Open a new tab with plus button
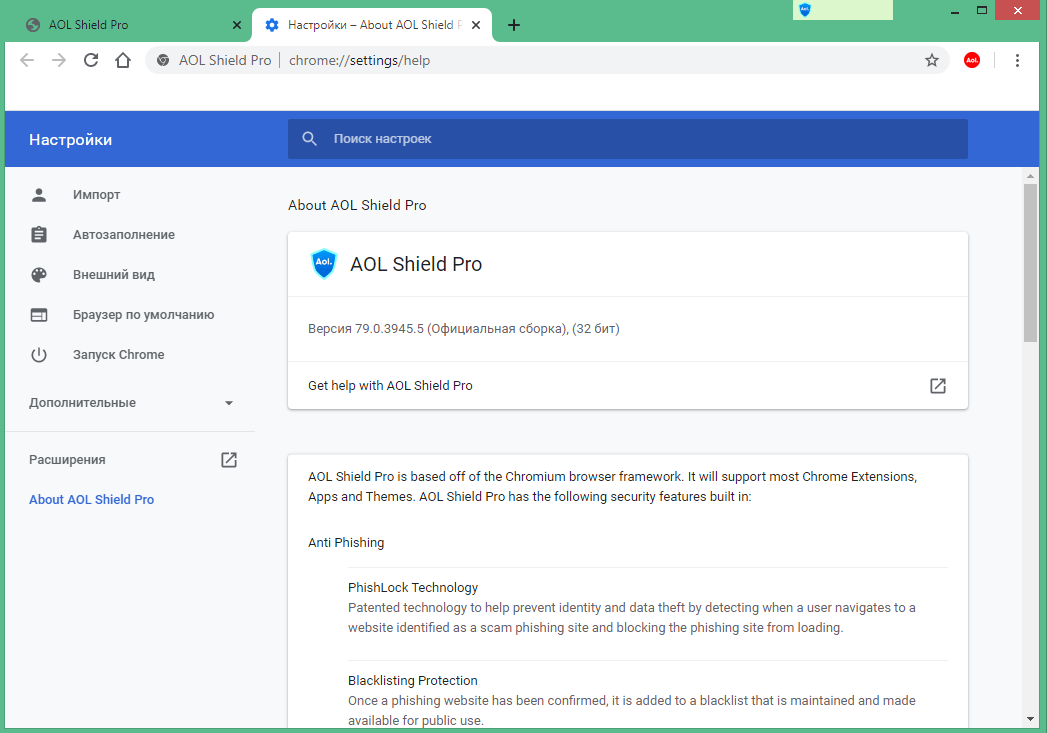 (x=513, y=25)
